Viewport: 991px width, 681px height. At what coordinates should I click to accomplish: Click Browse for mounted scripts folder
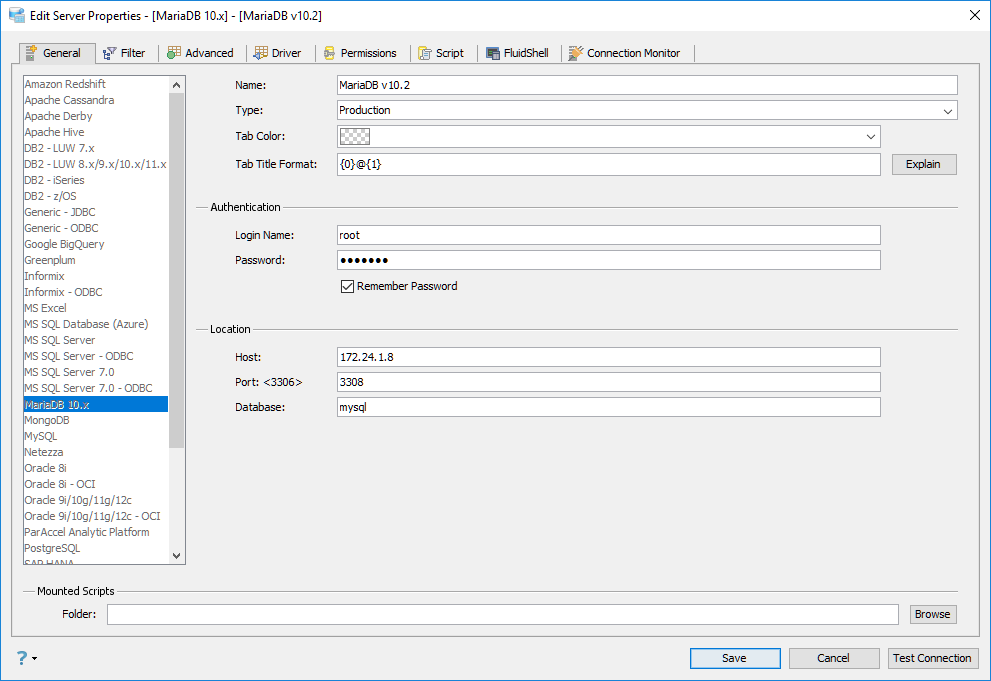click(933, 614)
